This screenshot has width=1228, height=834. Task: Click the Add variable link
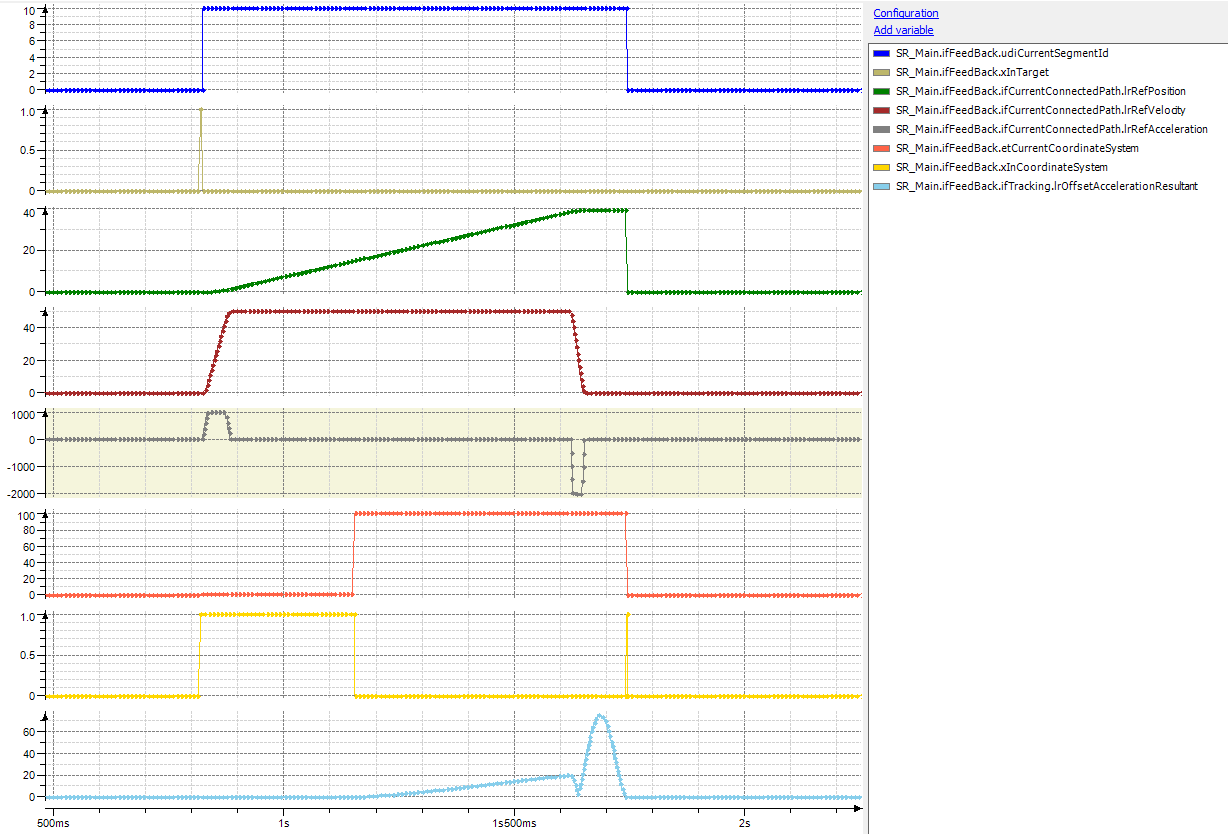click(x=903, y=30)
